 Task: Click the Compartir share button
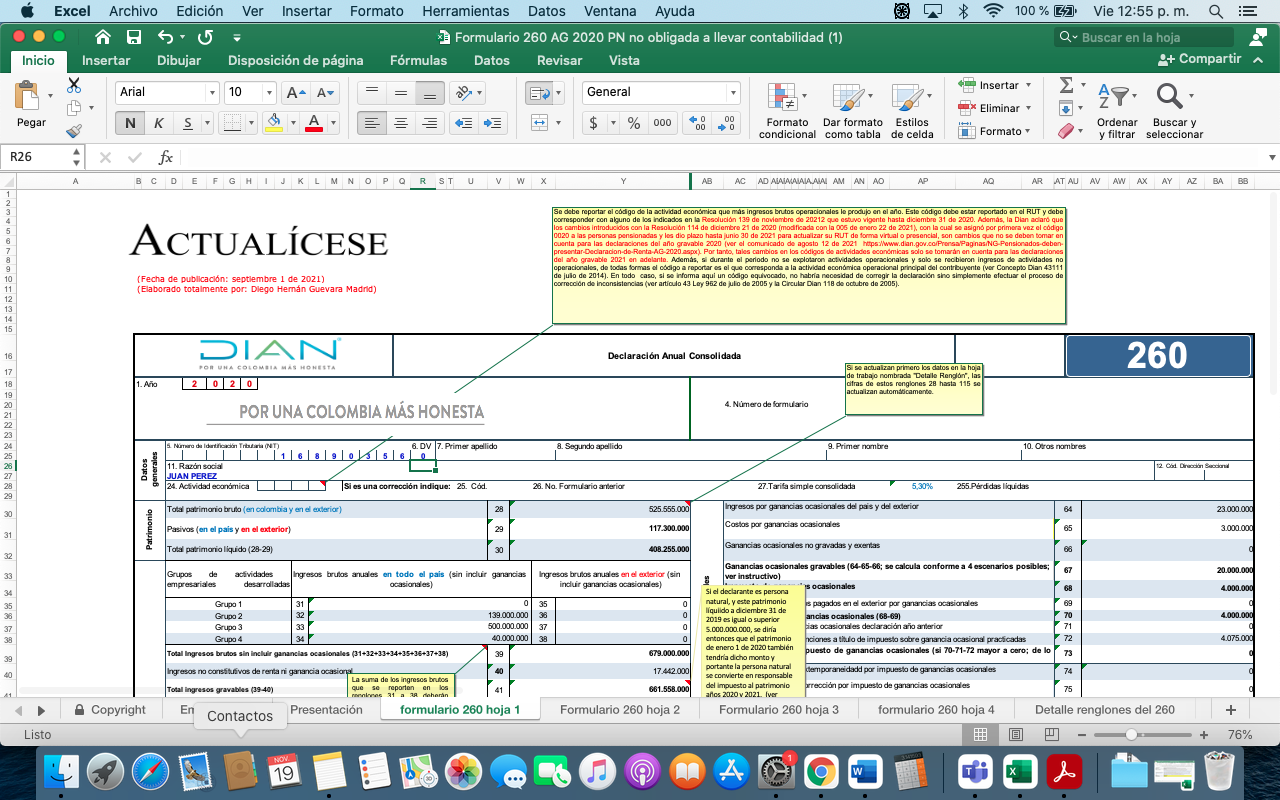(x=1199, y=59)
